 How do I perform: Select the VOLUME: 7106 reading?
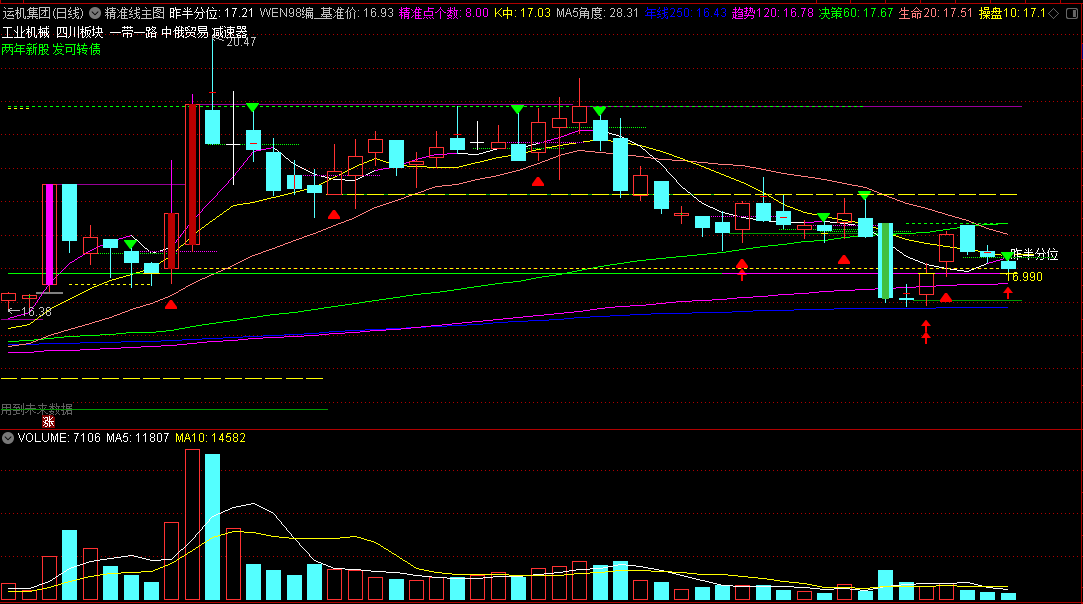coord(59,438)
